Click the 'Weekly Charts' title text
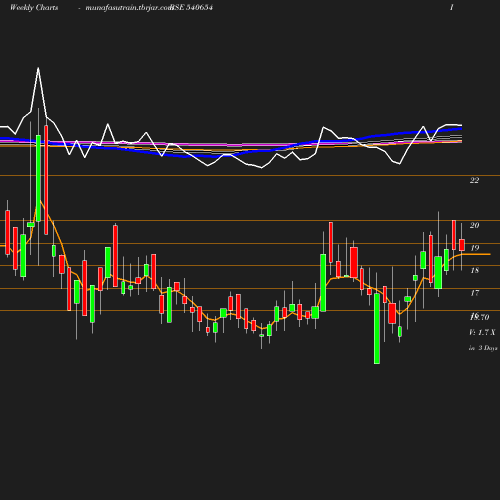The width and height of the screenshot is (500, 500). tap(34, 8)
